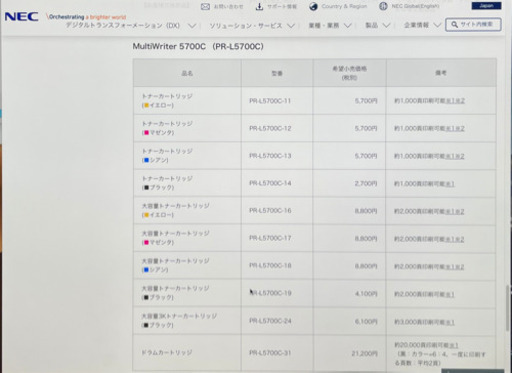
Task: Click the 8,800円 price in the PR-L5700C-16 row
Action: (366, 211)
